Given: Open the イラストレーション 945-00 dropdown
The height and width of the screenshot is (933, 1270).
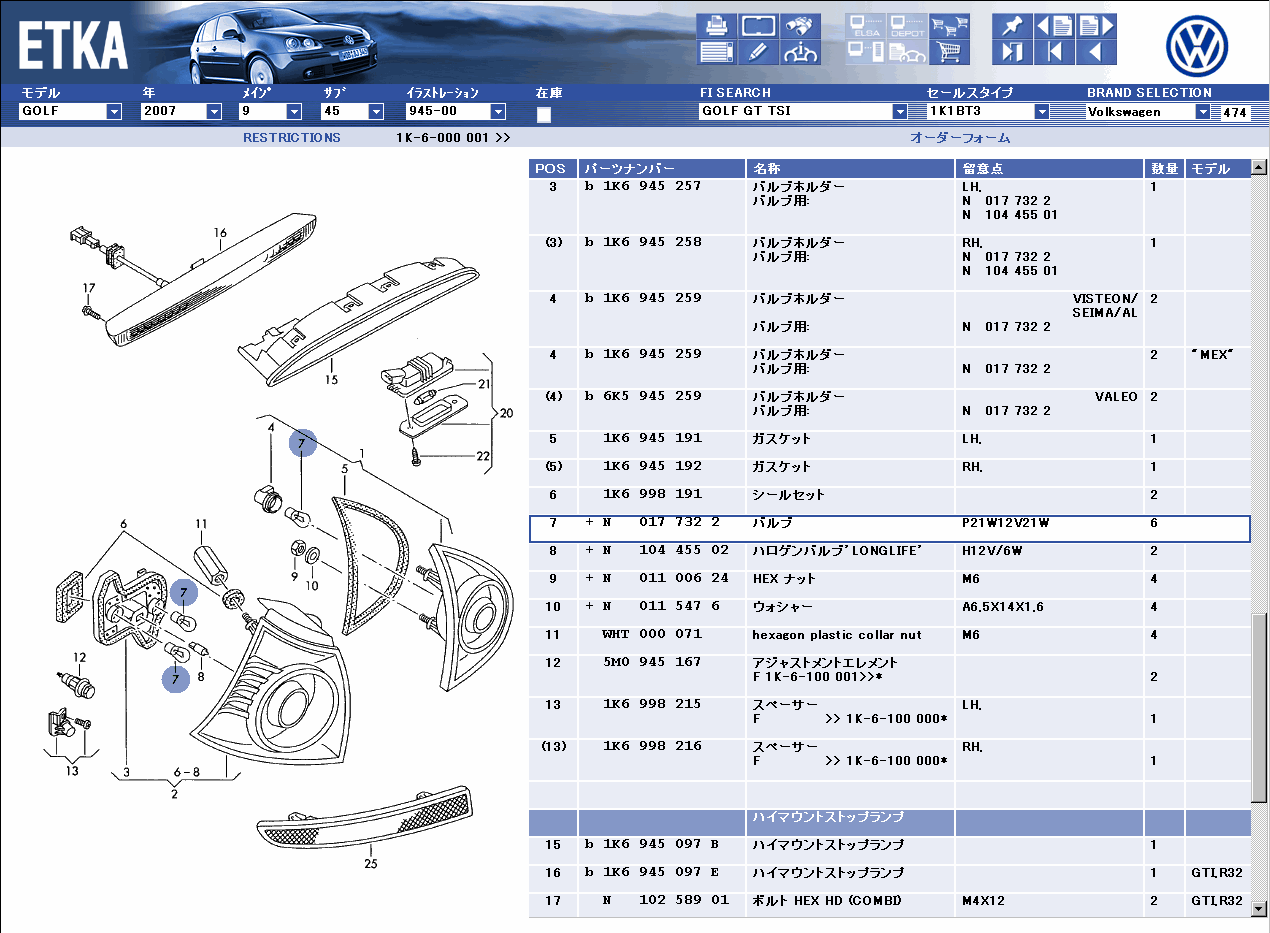Looking at the screenshot, I should tap(498, 112).
